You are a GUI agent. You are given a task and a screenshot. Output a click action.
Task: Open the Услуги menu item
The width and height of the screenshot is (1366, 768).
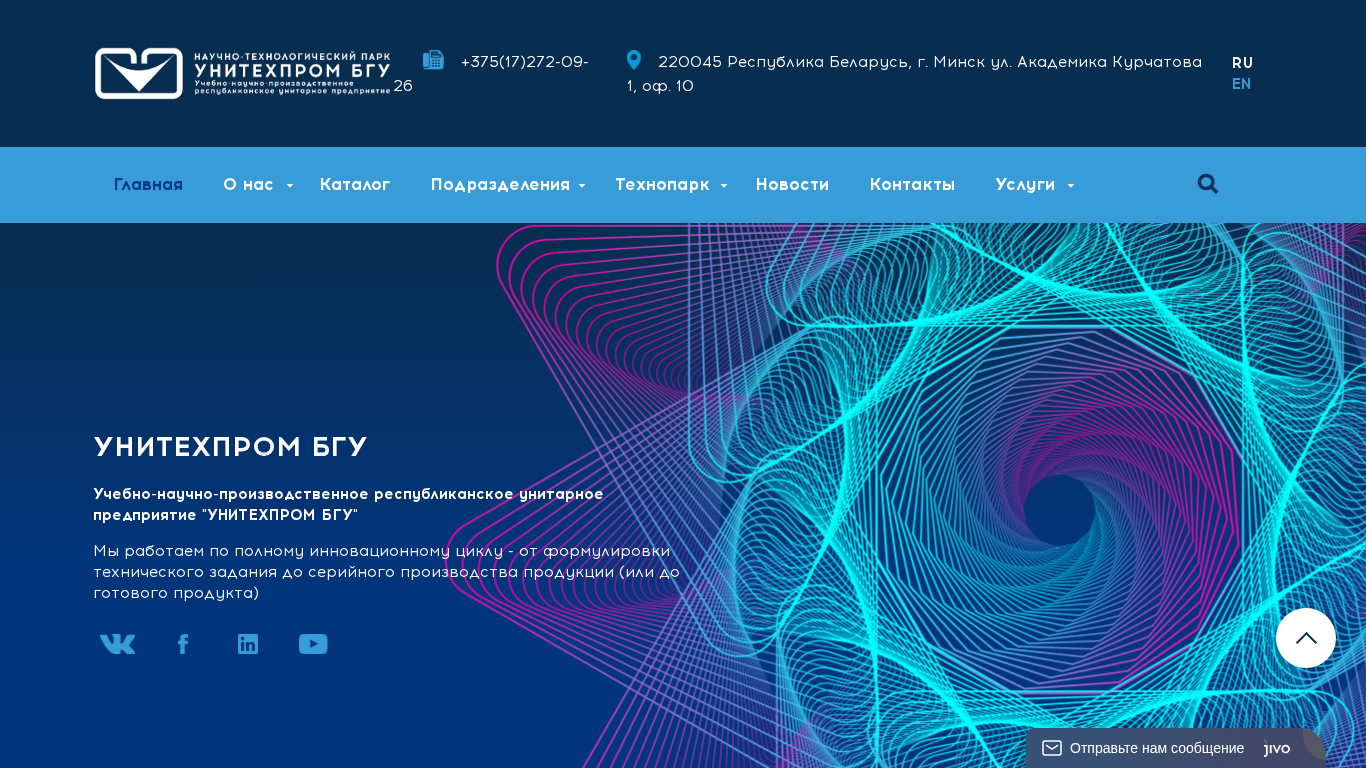click(1025, 184)
